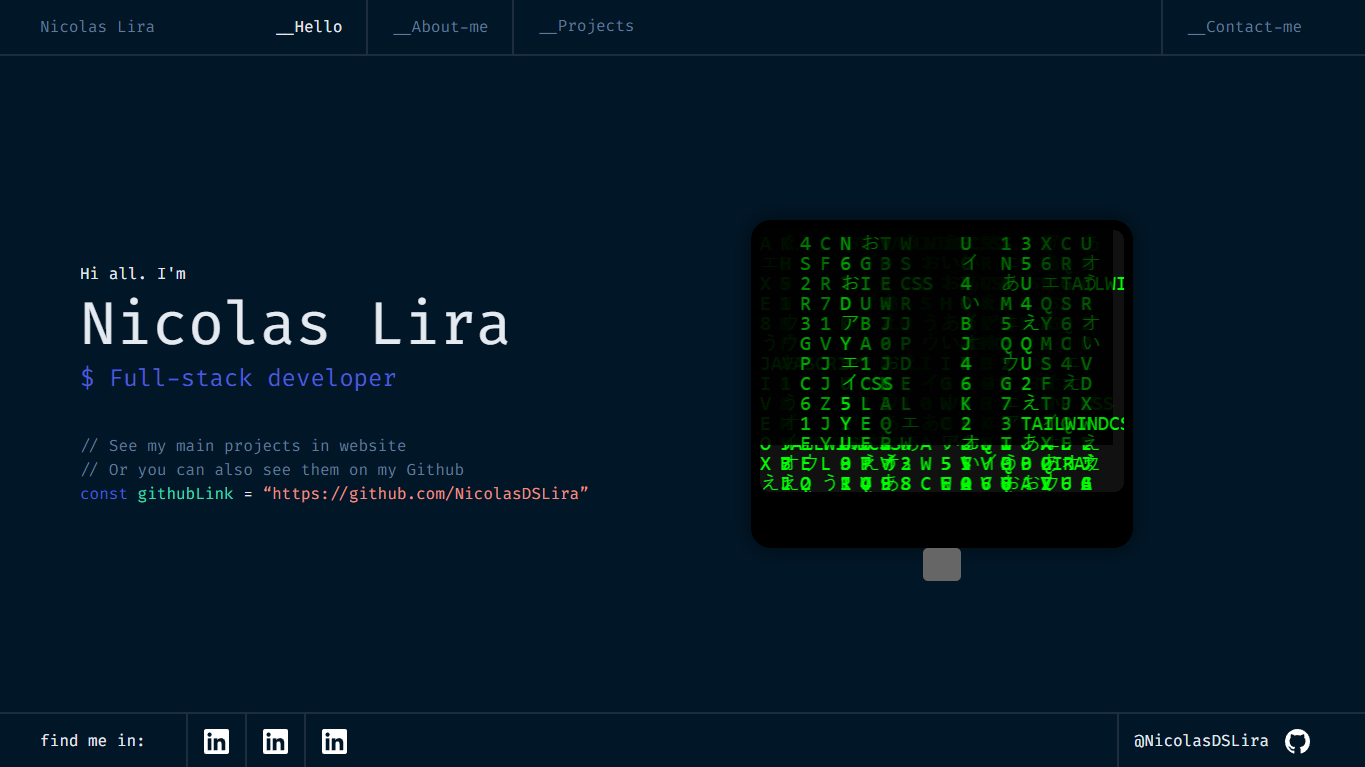Click the 'find me in:' footer label
Screen dimensions: 1365x767
[x=92, y=740]
